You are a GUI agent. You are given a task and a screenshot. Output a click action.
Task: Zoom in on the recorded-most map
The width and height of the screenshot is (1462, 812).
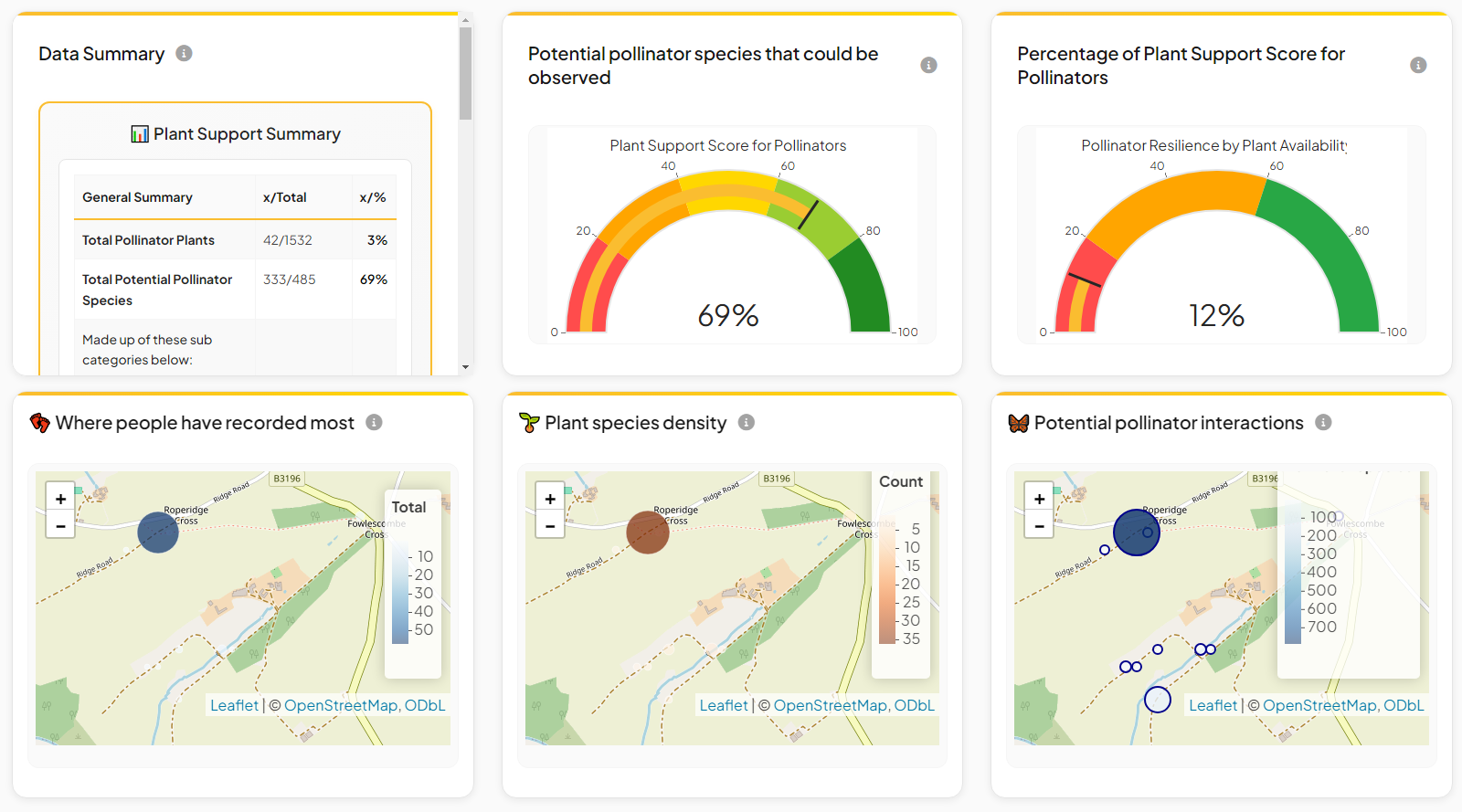[x=60, y=499]
